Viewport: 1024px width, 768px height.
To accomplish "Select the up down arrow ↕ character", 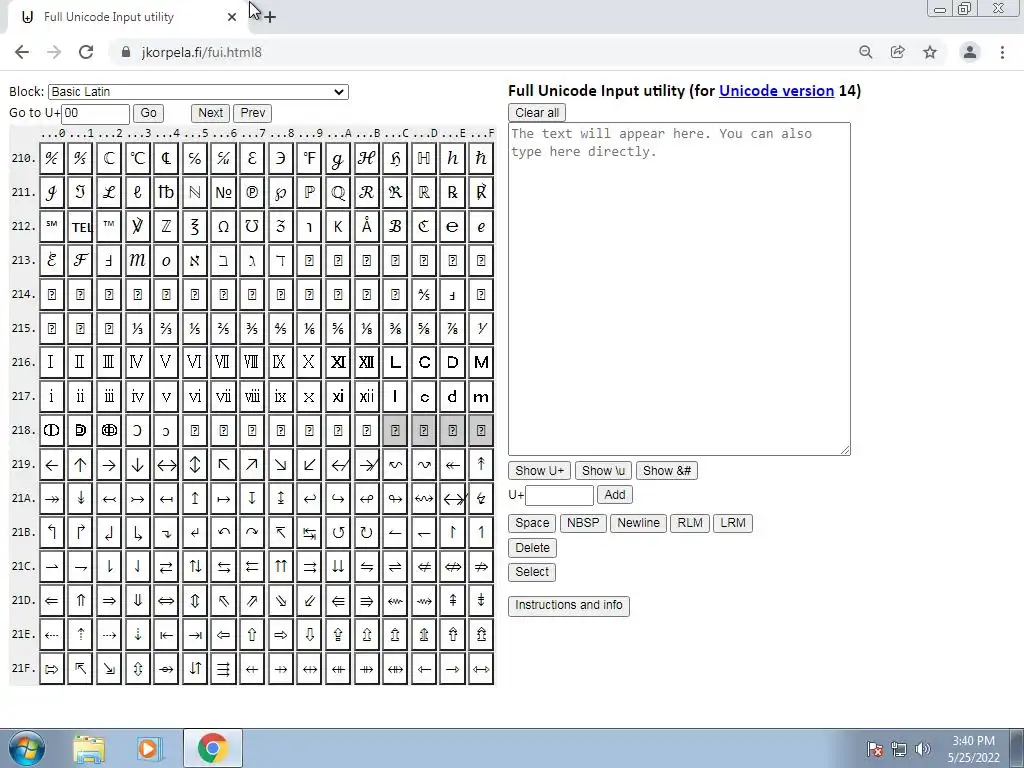I will (195, 465).
